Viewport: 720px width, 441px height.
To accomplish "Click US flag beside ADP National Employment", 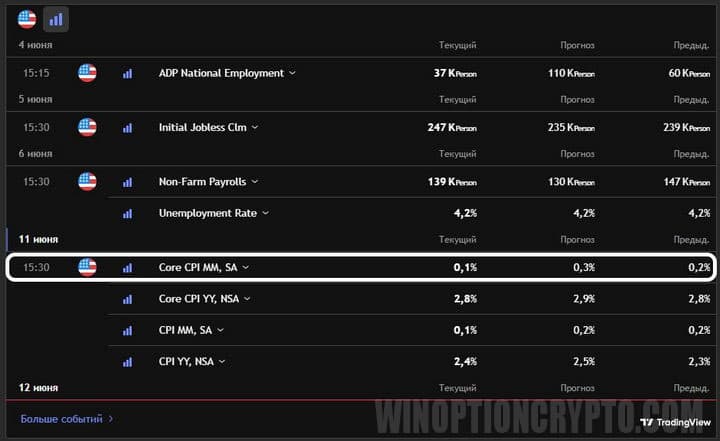I will pyautogui.click(x=88, y=73).
